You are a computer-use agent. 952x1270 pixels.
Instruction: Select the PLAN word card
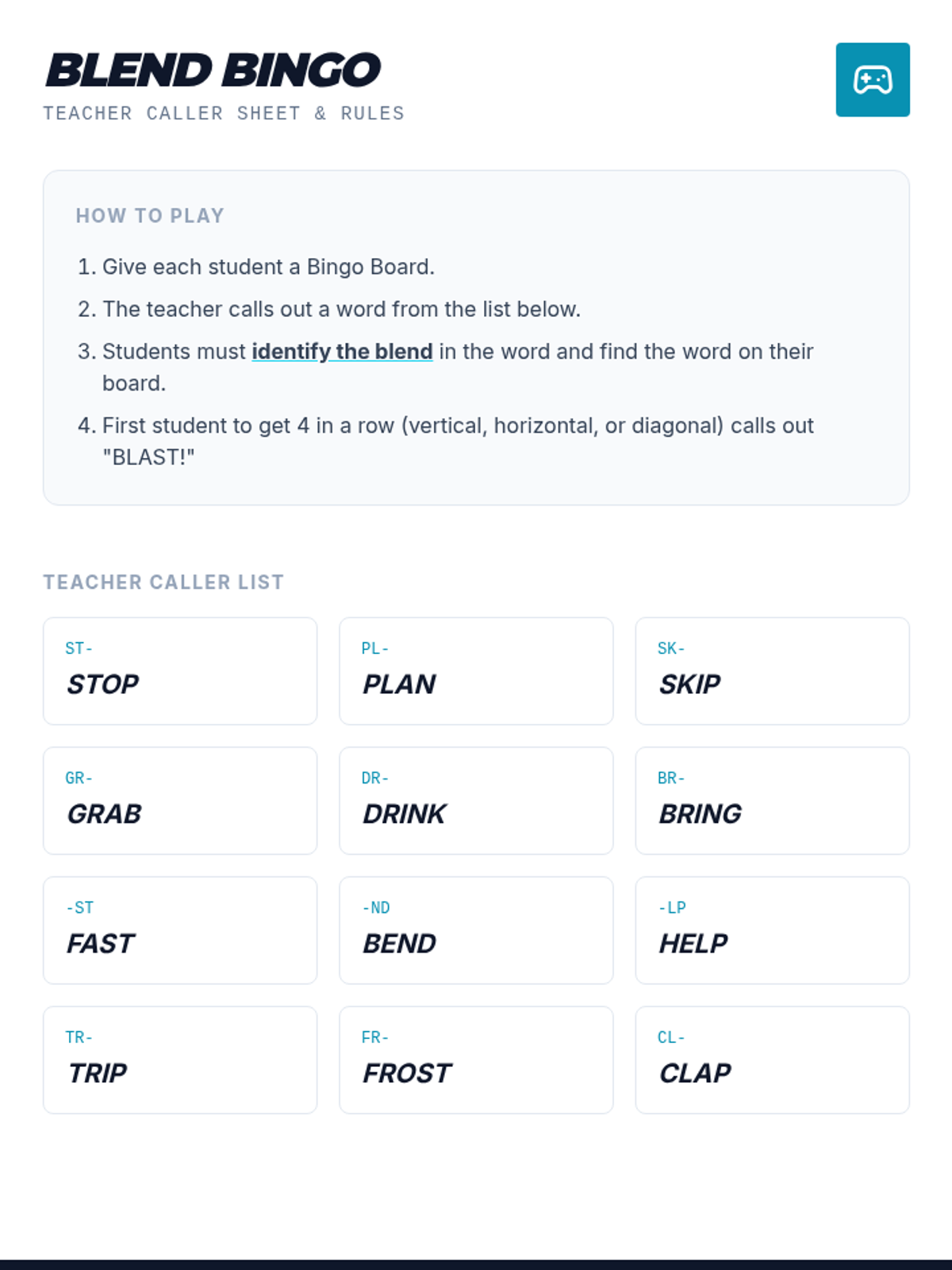(476, 672)
